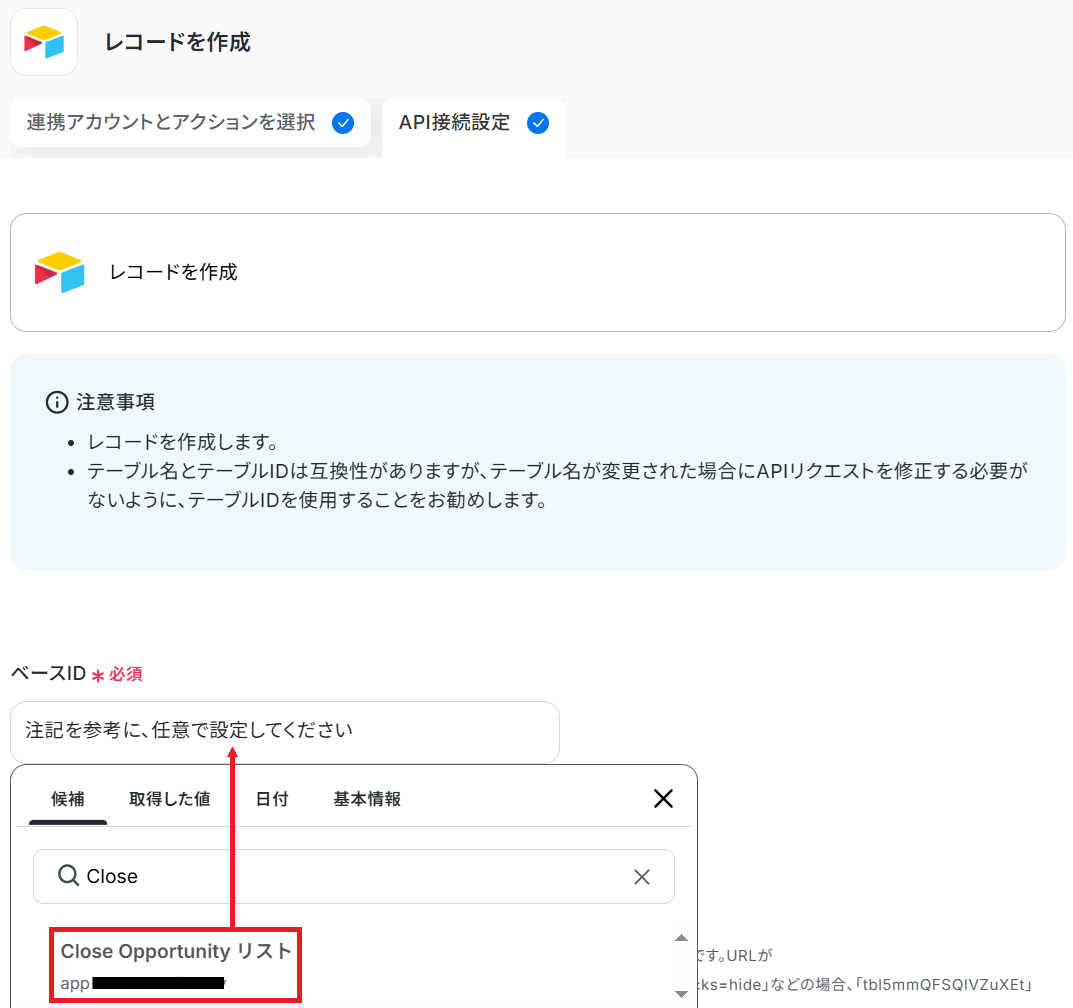This screenshot has width=1073, height=1008.
Task: Click the レコードを作成 text in the card
Action: (174, 272)
